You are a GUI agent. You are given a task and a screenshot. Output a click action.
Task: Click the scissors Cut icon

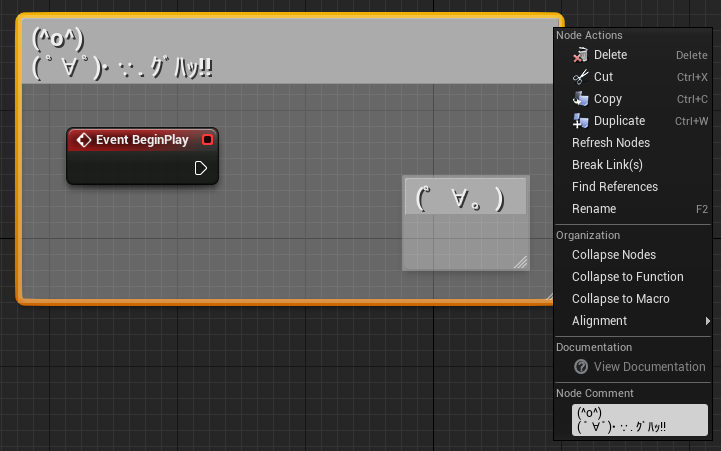580,77
